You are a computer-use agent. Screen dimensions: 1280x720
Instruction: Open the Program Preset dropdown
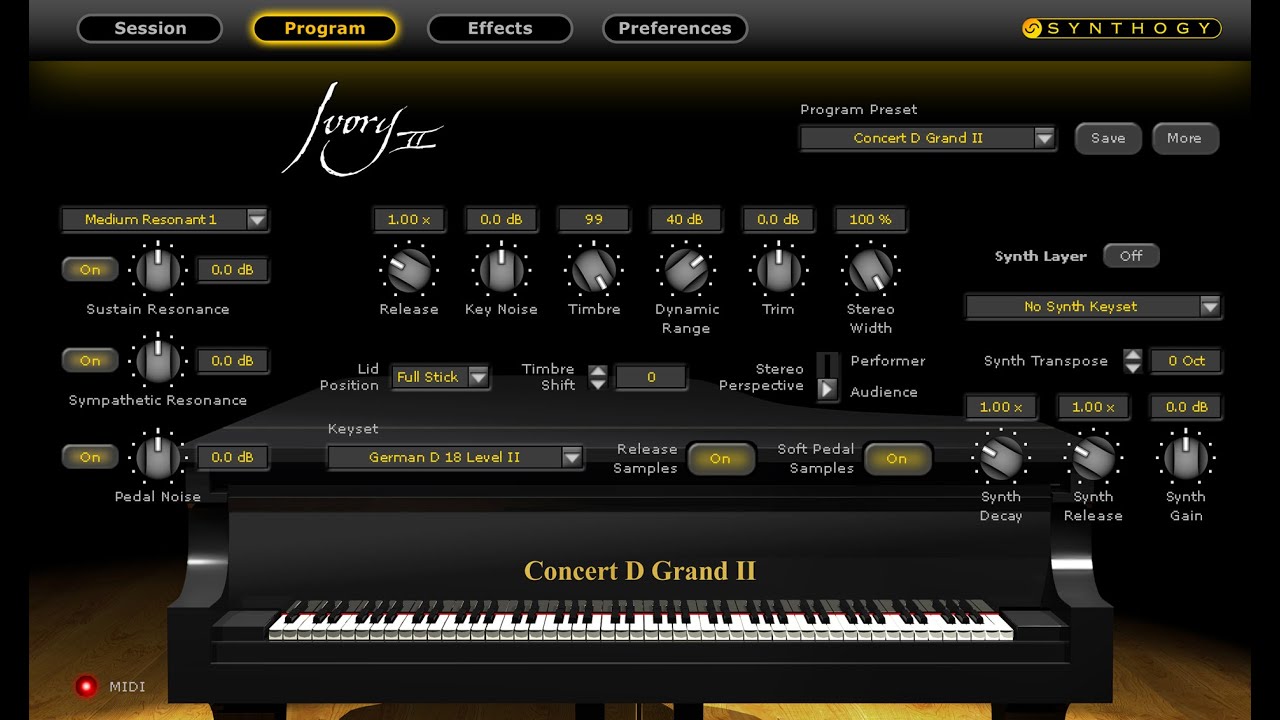coord(927,138)
